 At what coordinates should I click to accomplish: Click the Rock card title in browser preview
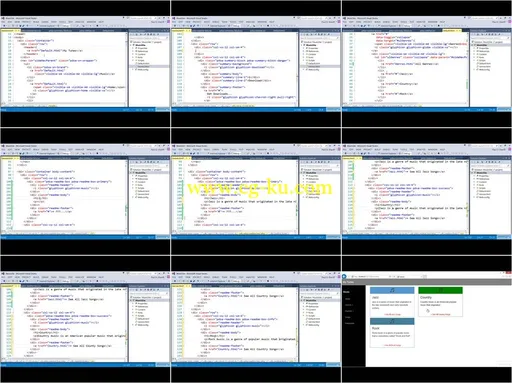[x=375, y=328]
